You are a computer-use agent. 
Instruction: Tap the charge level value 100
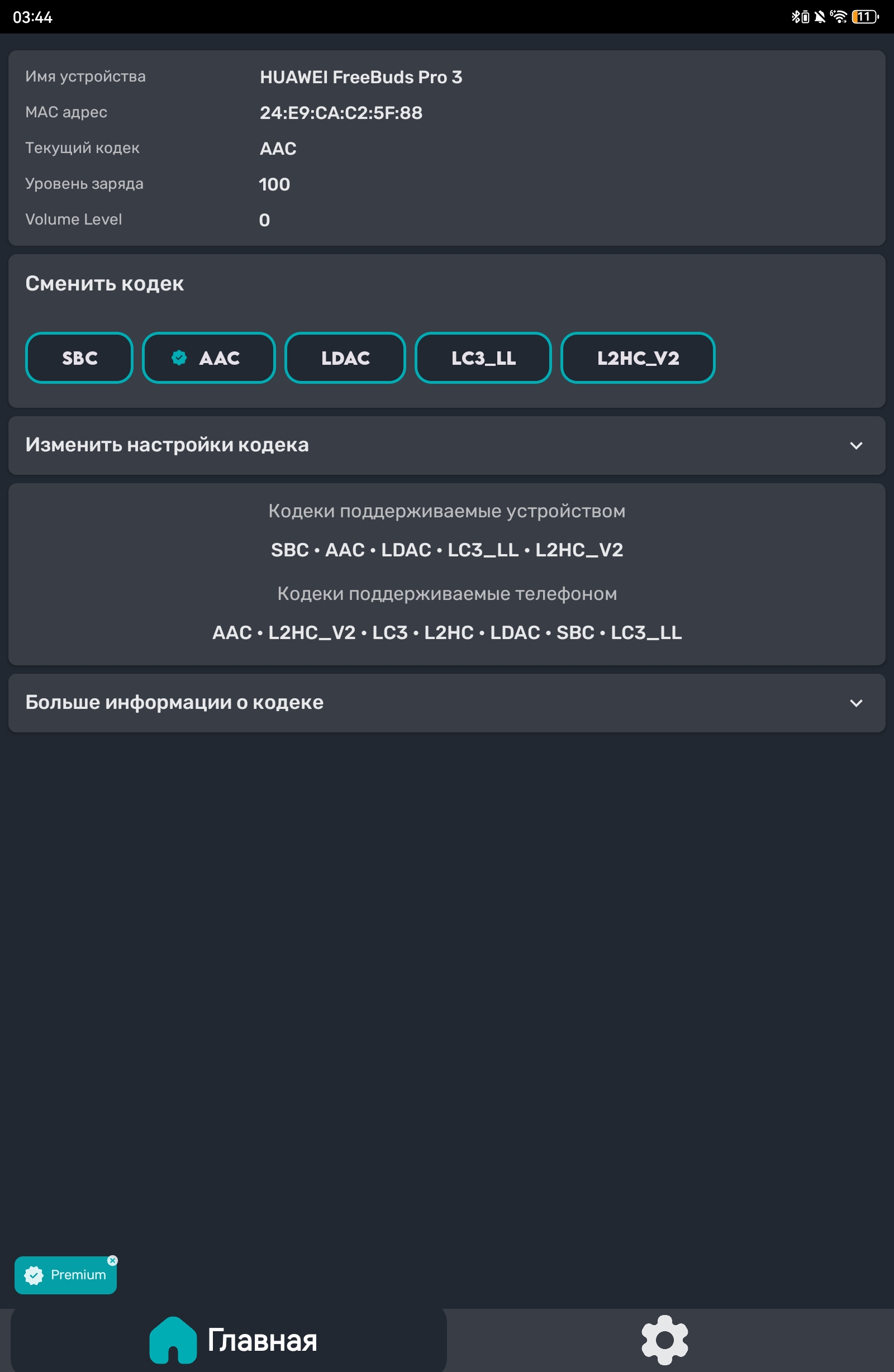click(x=274, y=184)
